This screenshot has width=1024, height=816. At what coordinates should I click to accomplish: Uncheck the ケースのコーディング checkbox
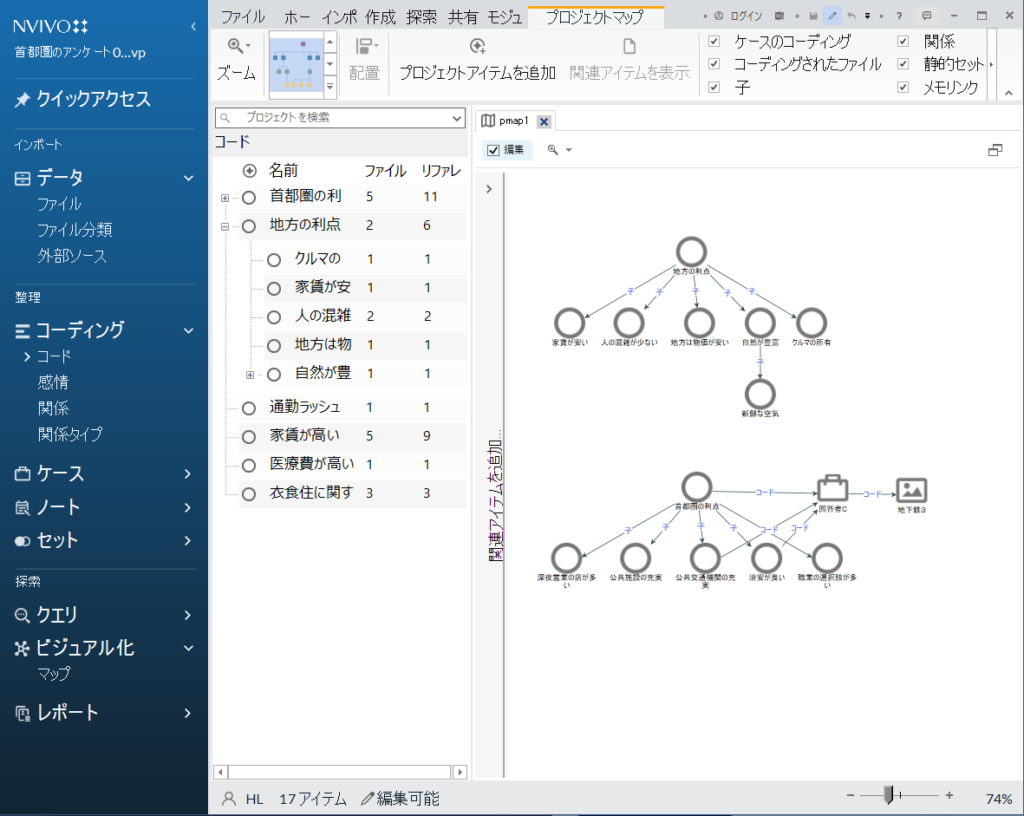click(x=714, y=41)
